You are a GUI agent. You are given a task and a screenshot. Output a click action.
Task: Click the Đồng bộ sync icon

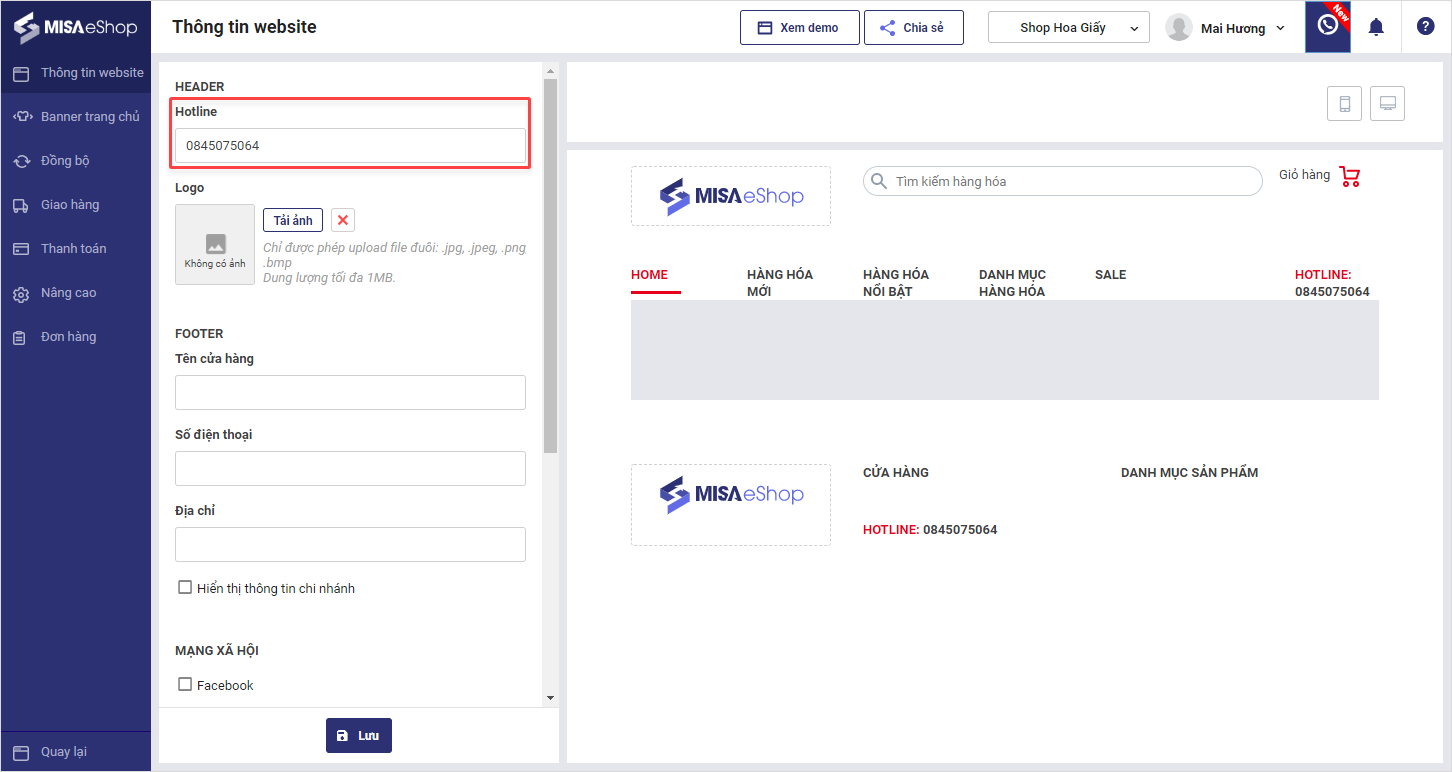click(21, 161)
